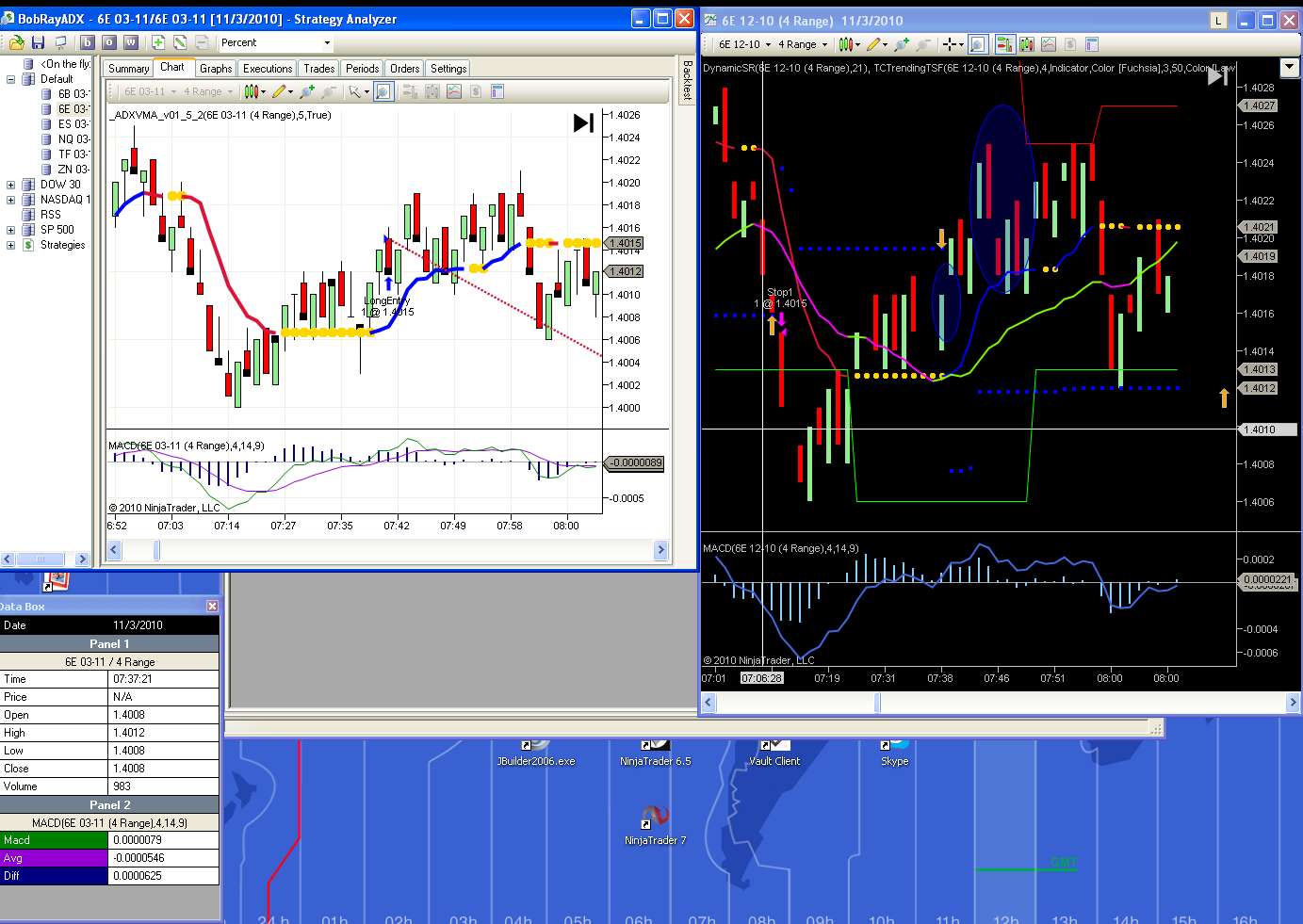Expand the DOW 30 instrument list
This screenshot has width=1303, height=924.
(11, 185)
